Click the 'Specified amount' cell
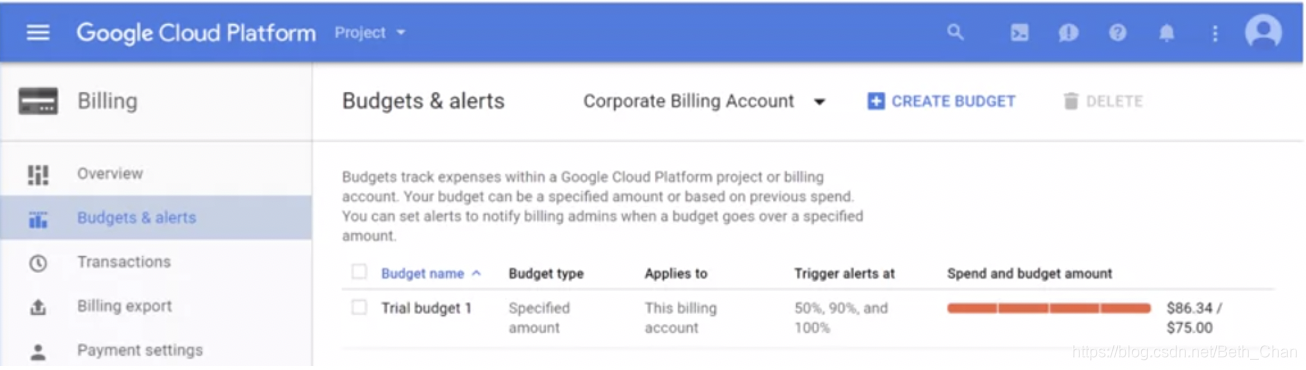This screenshot has width=1306, height=370. 539,318
